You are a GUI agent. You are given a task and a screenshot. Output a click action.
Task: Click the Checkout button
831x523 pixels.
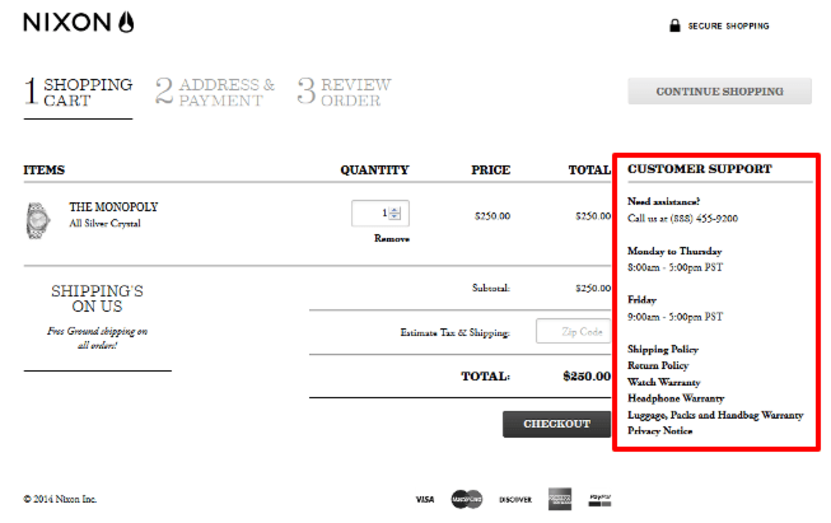pos(556,424)
